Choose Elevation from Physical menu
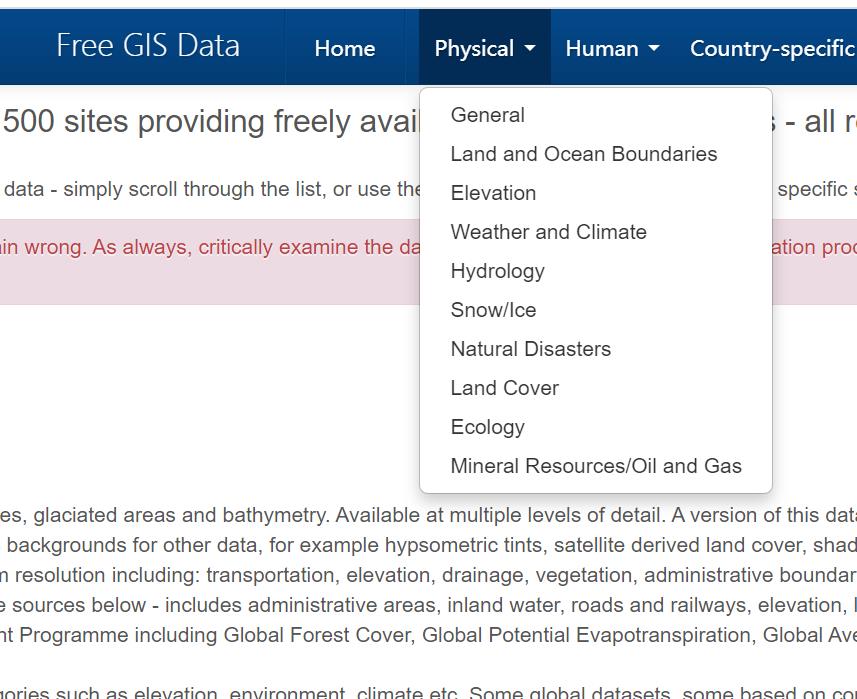 (x=493, y=193)
